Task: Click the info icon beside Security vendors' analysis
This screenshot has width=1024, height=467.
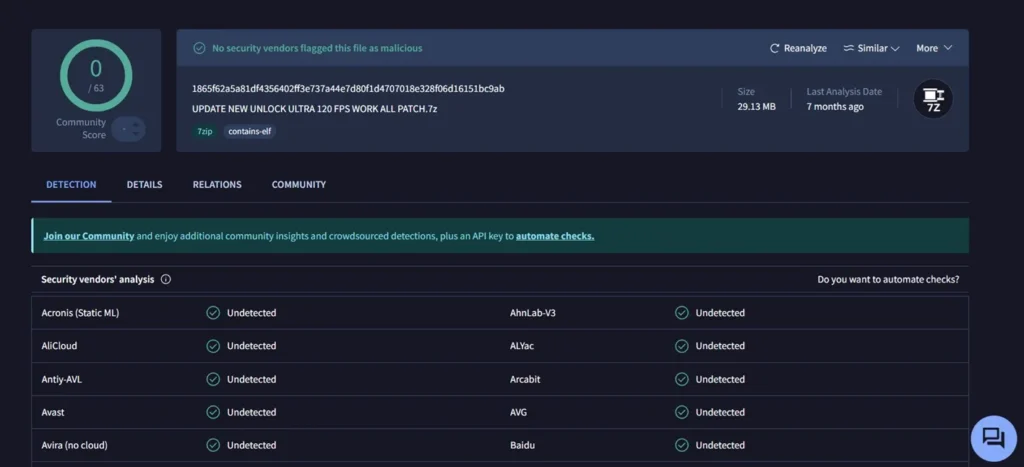Action: pyautogui.click(x=166, y=280)
